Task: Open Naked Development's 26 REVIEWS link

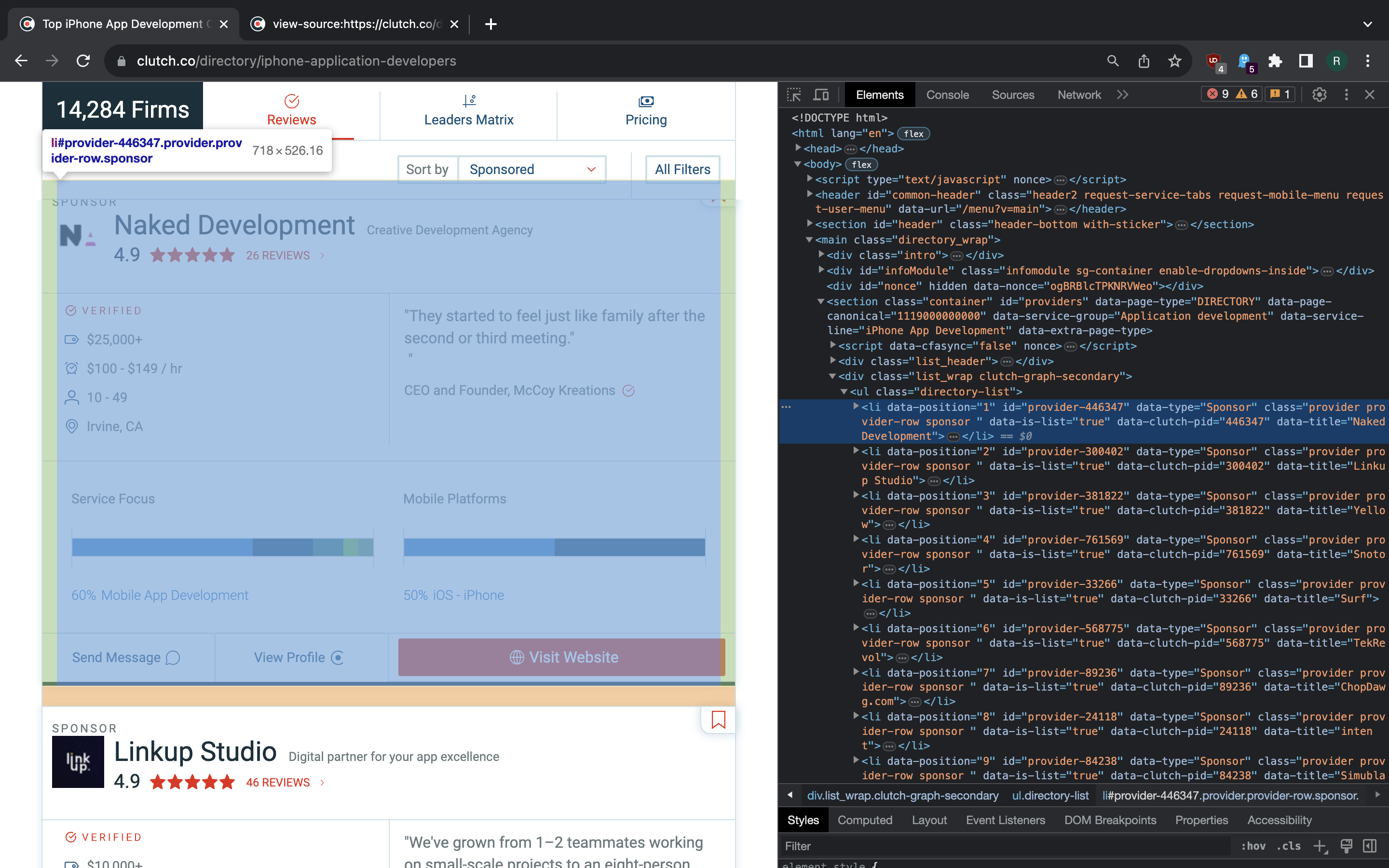Action: pos(278,256)
